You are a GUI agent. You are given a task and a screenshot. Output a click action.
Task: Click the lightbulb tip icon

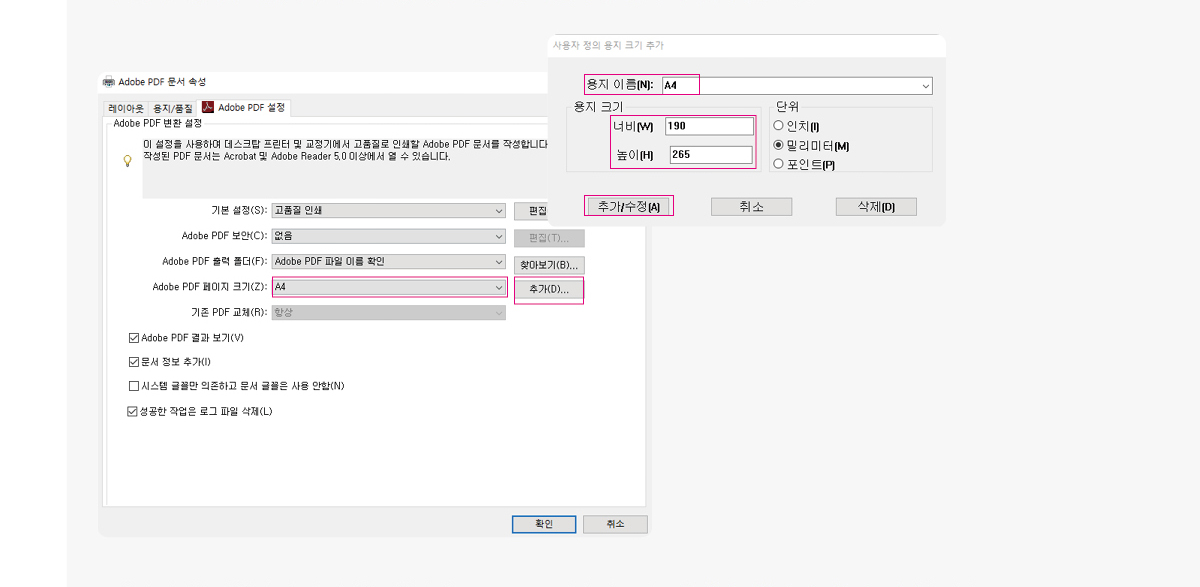[127, 161]
